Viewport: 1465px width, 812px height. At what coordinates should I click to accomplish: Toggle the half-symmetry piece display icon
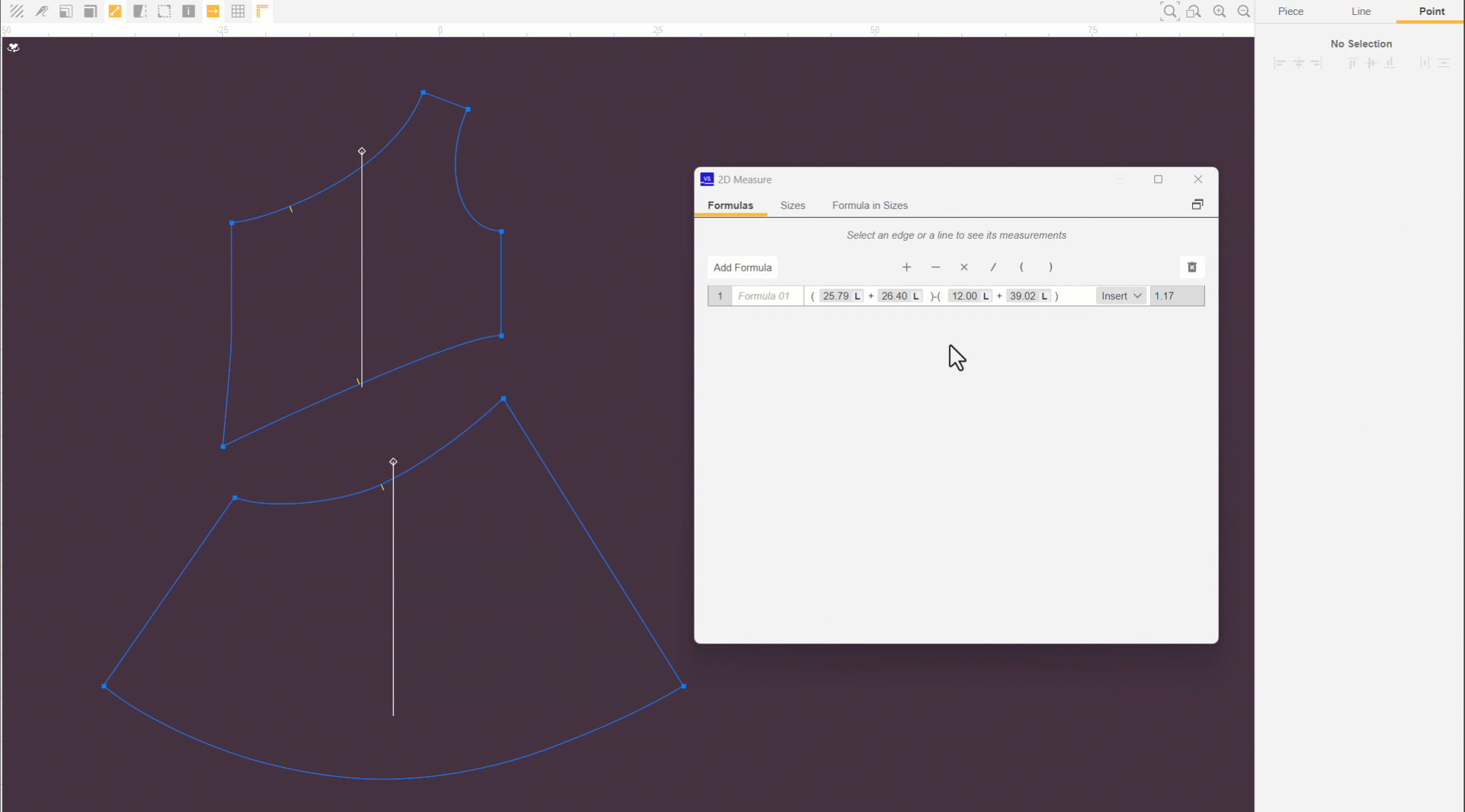(139, 12)
